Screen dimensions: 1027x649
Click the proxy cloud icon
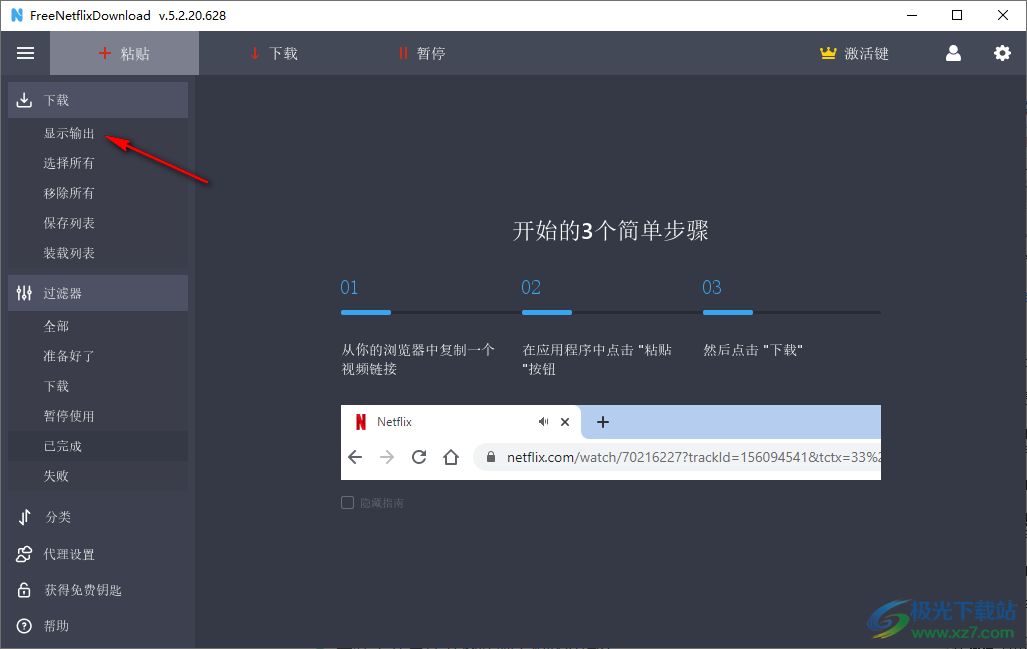point(24,555)
